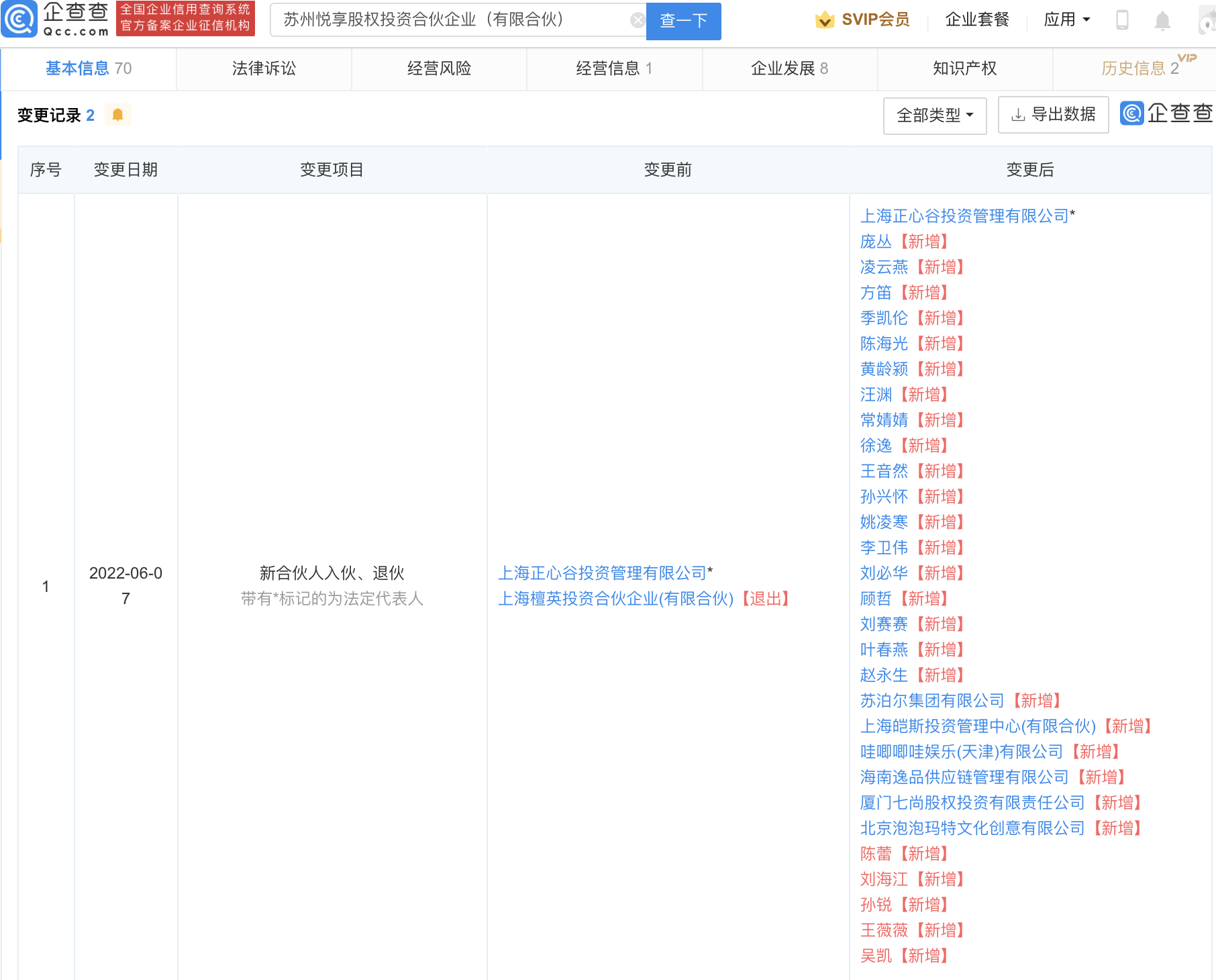Click the export download icon
The width and height of the screenshot is (1216, 980).
click(x=1018, y=115)
